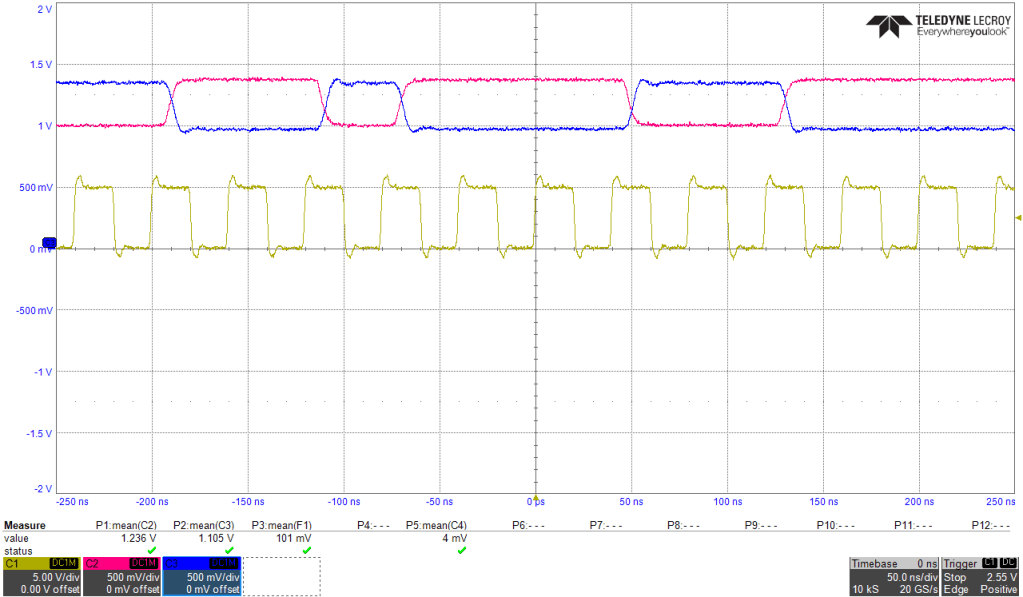Open the C2 channel descriptor box
The image size is (1023, 597).
tap(121, 576)
